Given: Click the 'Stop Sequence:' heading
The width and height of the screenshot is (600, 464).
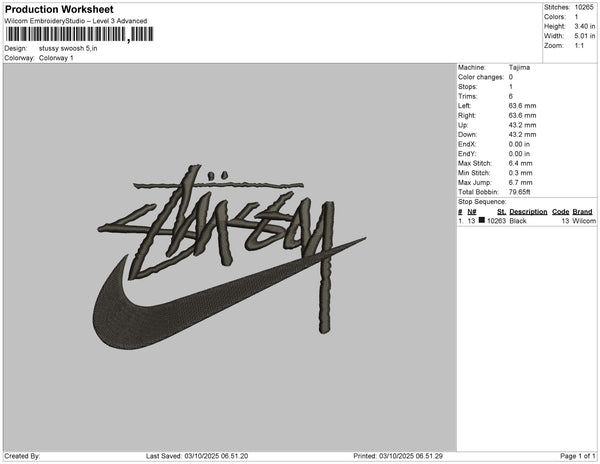Looking at the screenshot, I should tap(482, 202).
